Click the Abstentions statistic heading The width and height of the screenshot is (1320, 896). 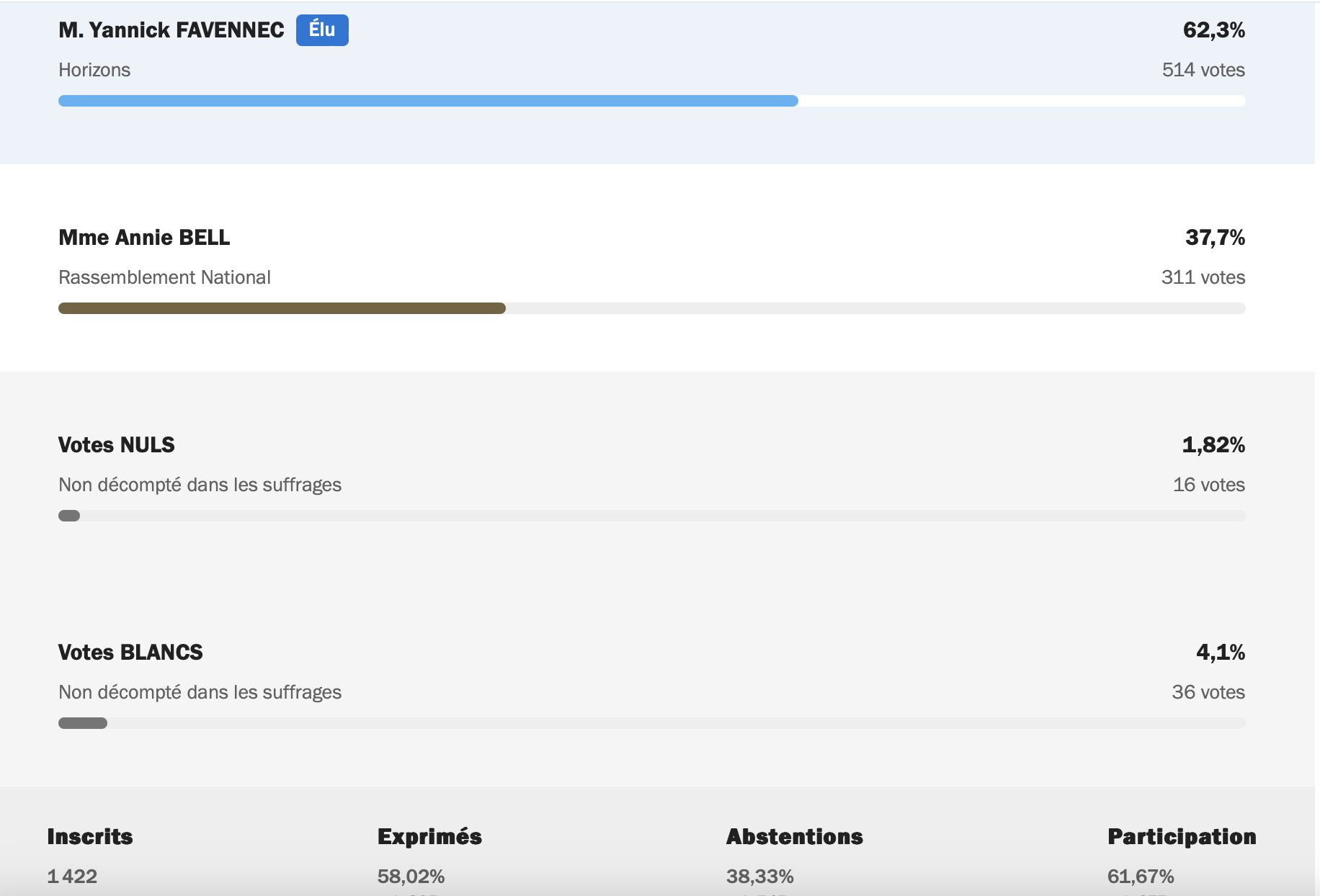pyautogui.click(x=794, y=837)
